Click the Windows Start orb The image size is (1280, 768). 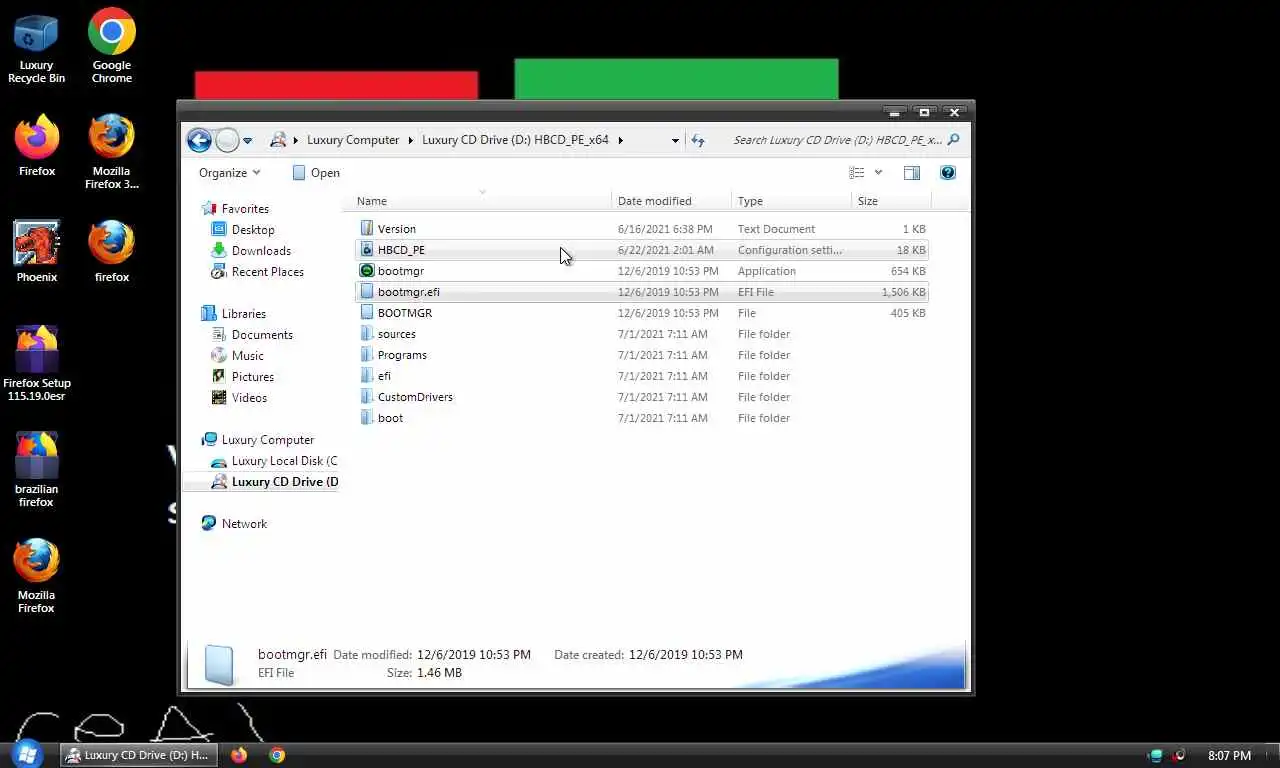[27, 755]
